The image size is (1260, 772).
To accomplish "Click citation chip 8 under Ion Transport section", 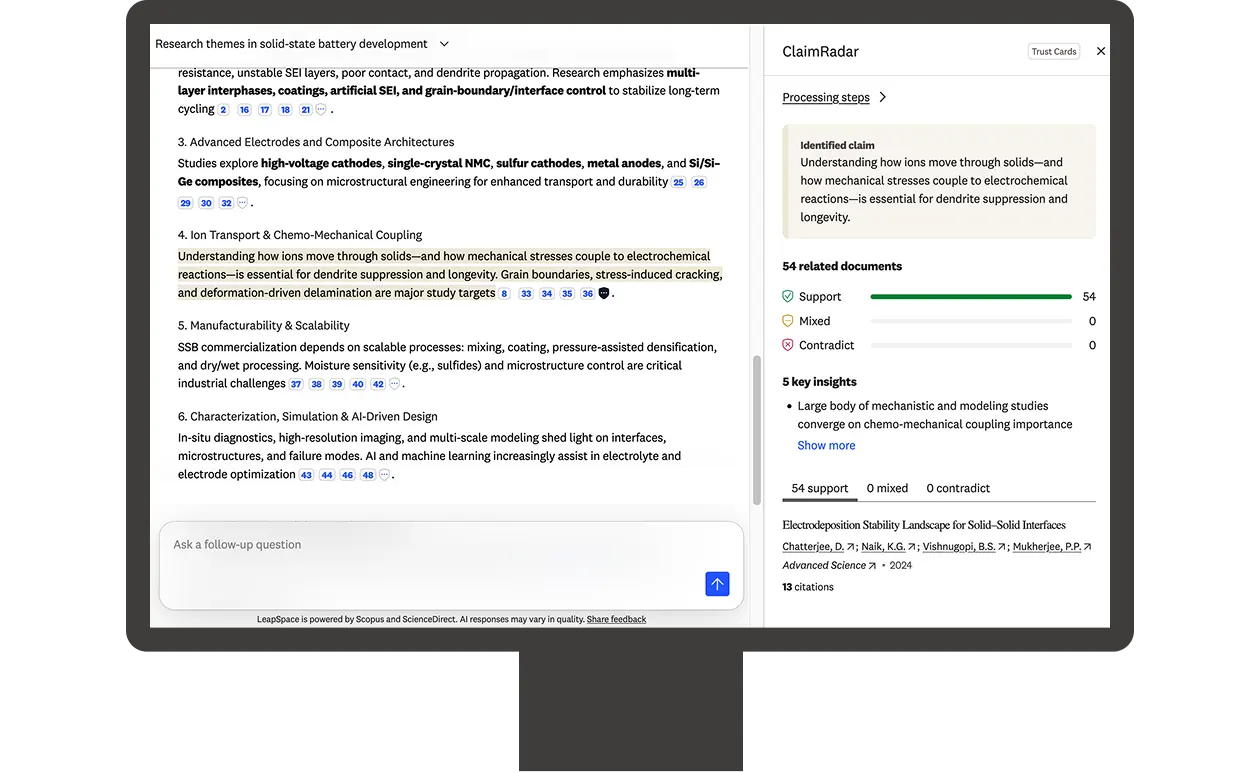I will pyautogui.click(x=503, y=293).
